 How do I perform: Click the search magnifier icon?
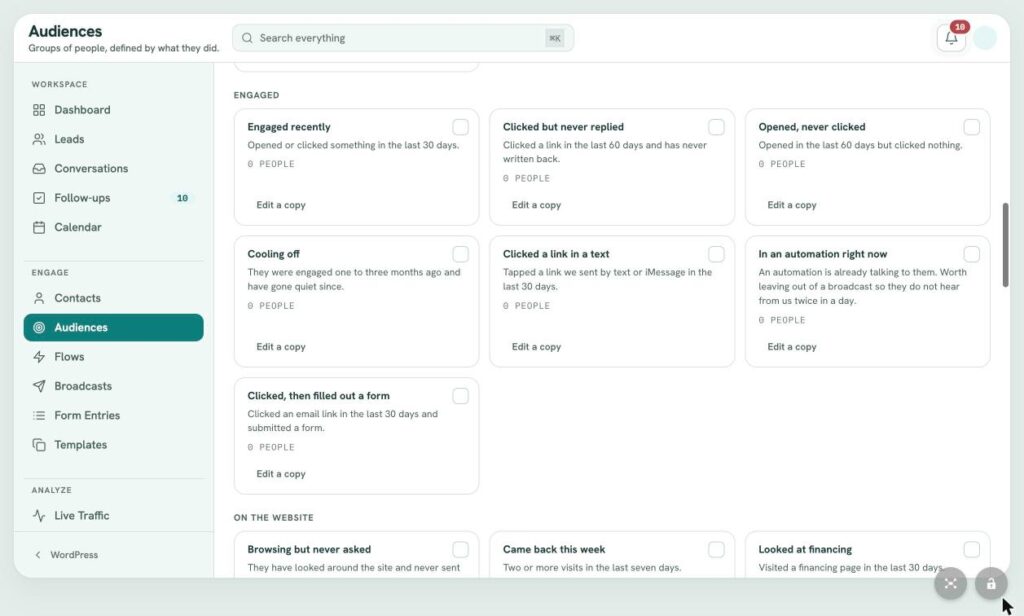pos(247,38)
